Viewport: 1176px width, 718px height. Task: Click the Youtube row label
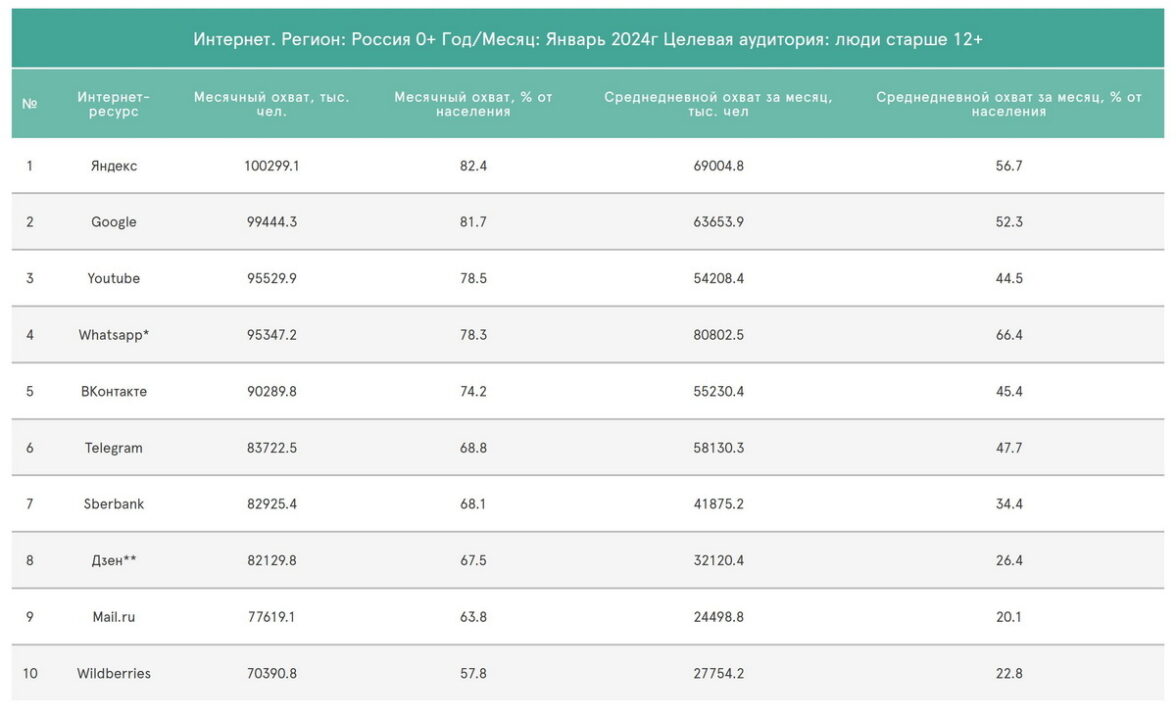tap(114, 278)
